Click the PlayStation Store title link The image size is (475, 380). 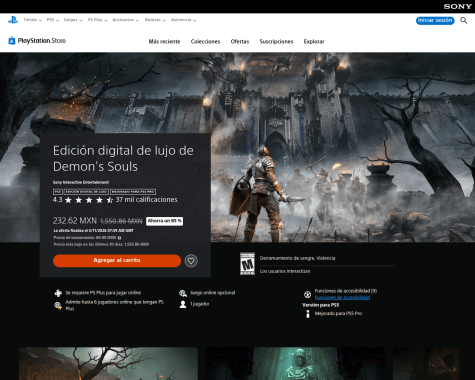click(42, 41)
